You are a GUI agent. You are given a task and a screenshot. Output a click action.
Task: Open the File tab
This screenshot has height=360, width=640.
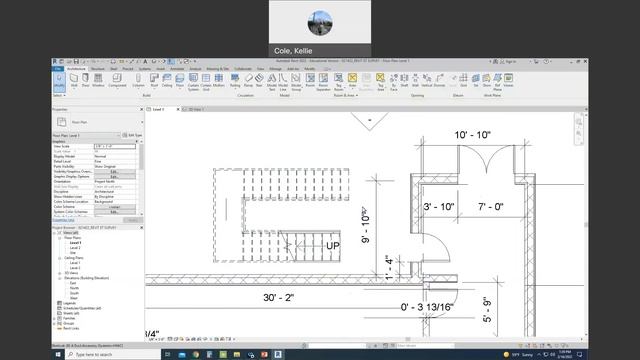point(58,69)
